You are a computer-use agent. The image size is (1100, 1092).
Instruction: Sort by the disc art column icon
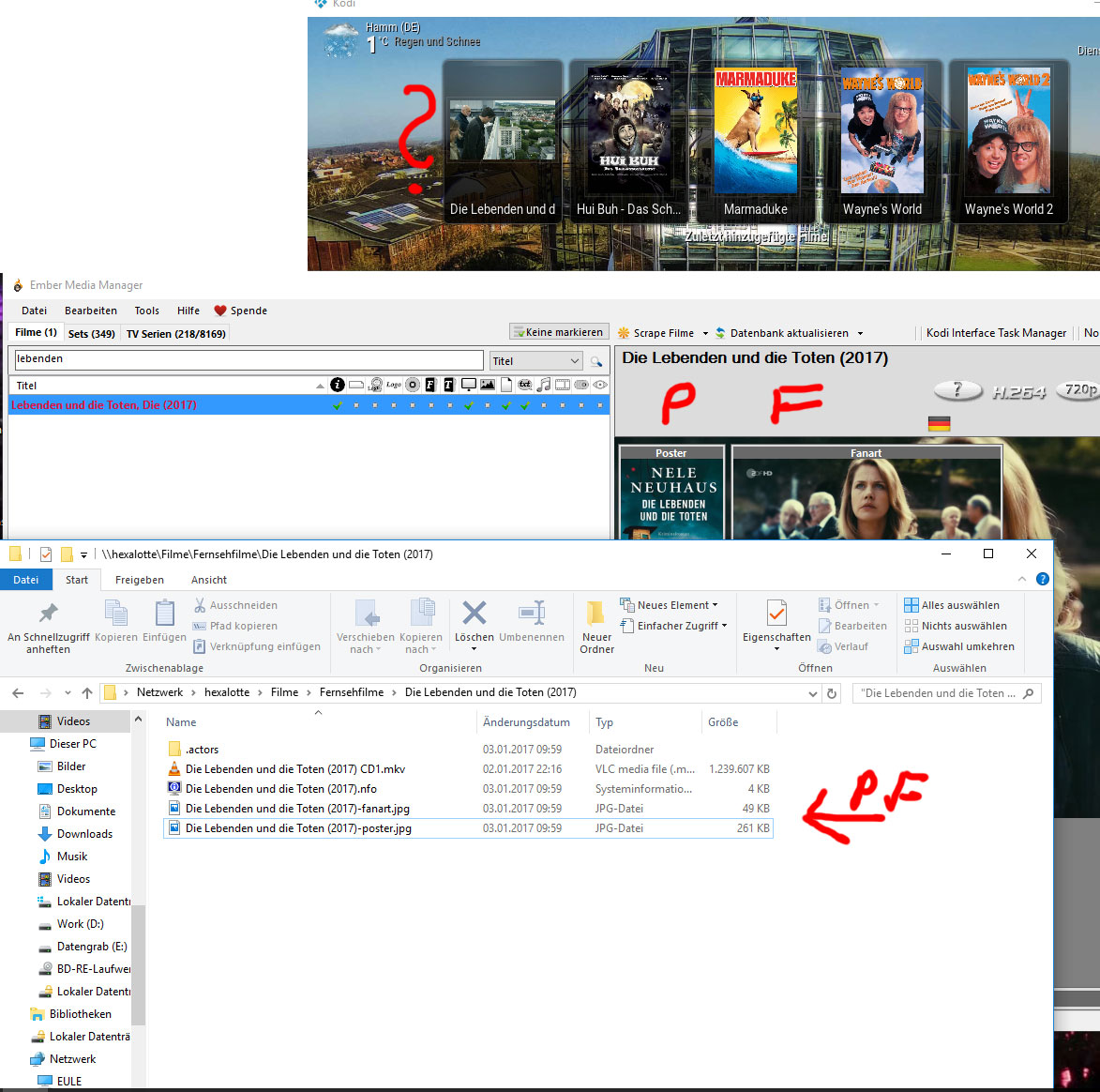(413, 385)
